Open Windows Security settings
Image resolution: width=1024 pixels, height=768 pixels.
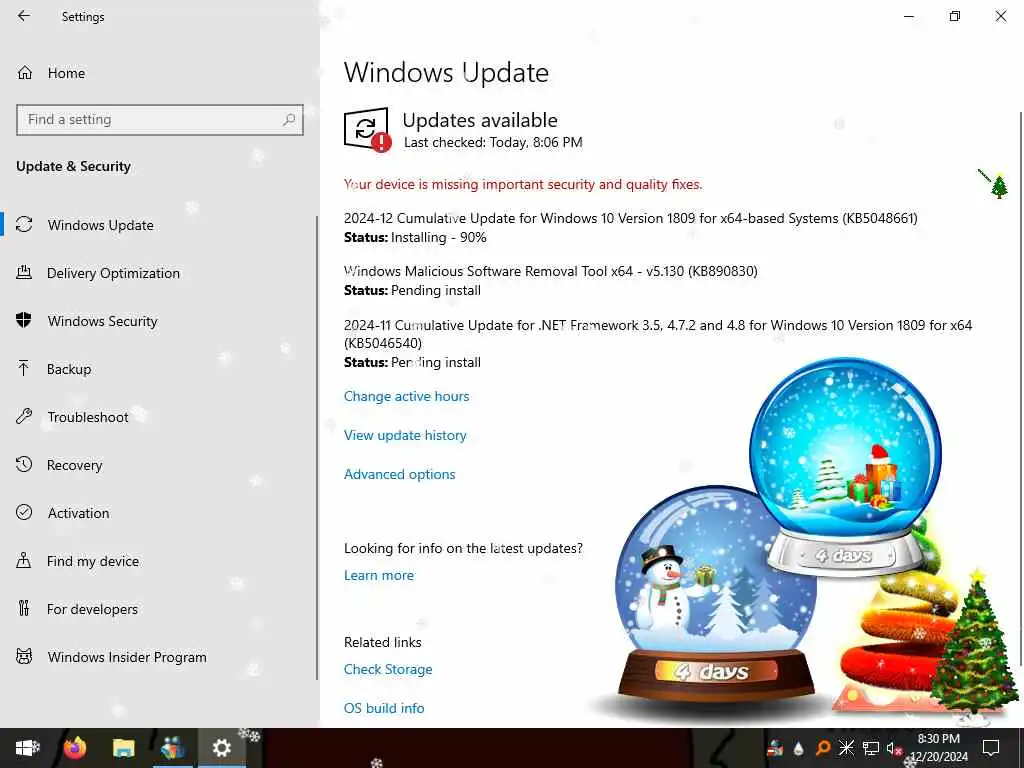click(103, 321)
